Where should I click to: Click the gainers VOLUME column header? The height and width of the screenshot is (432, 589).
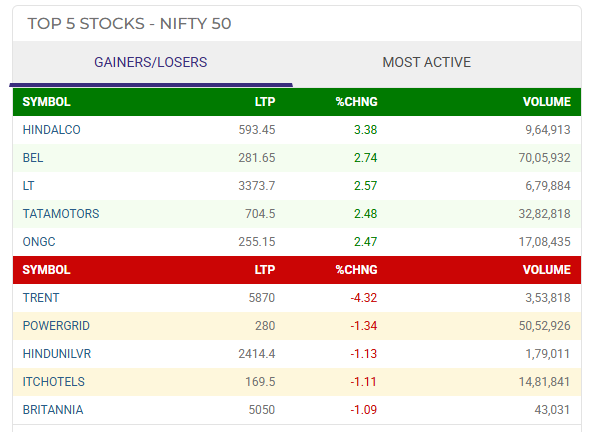[547, 102]
